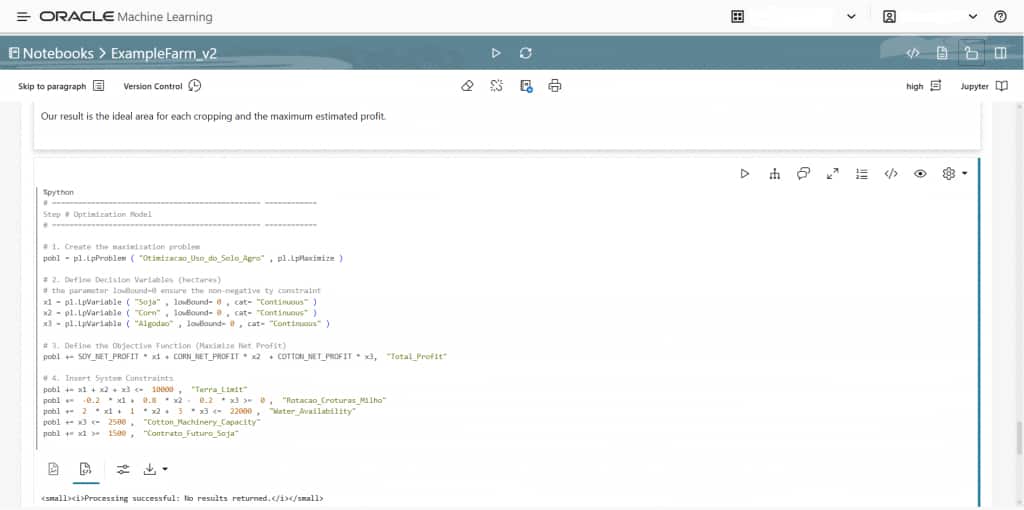Screen dimensions: 1024x510
Task: Toggle line numbers in paragraph
Action: (x=861, y=174)
